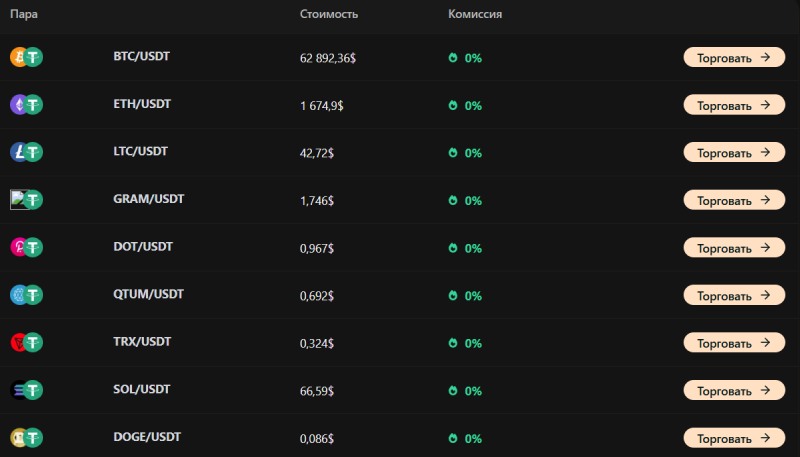The image size is (800, 457).
Task: Click the Tether icon in the BTC/USDT row
Action: point(33,57)
